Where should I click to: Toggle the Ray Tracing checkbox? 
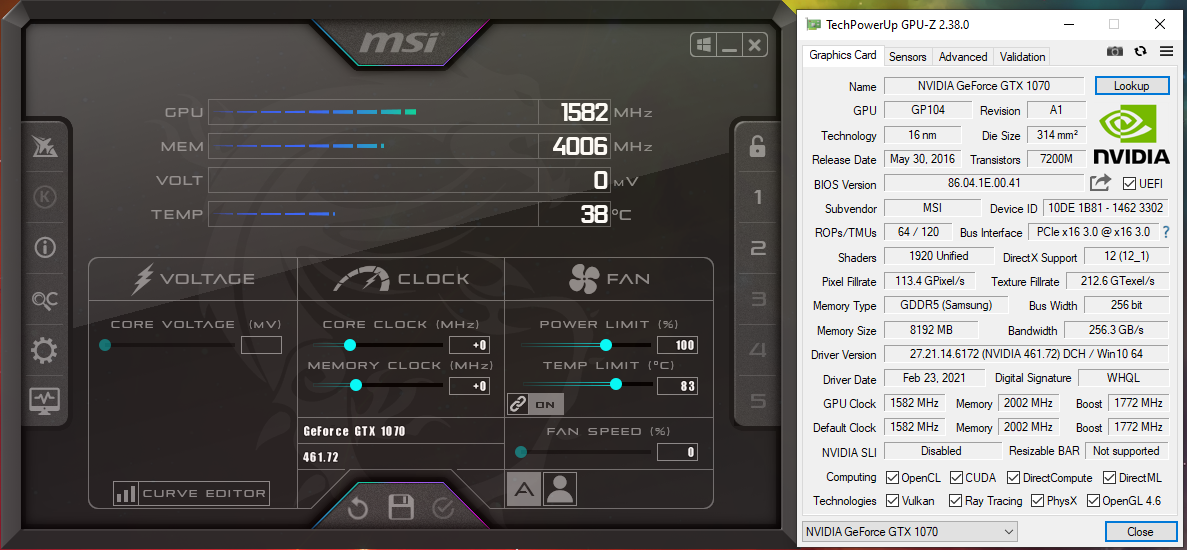click(956, 501)
